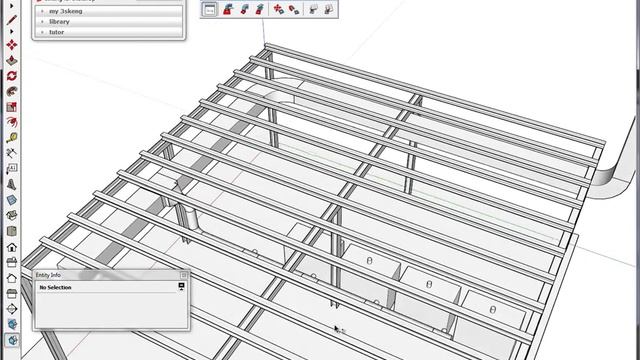Switch to the Right view icon
This screenshot has width=640, height=360.
pyautogui.click(x=11, y=262)
